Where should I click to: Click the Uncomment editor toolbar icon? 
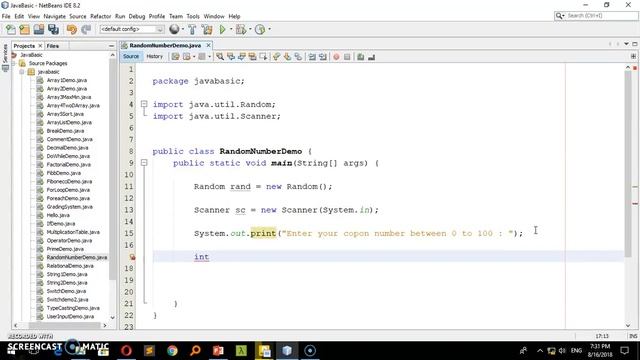(x=371, y=57)
